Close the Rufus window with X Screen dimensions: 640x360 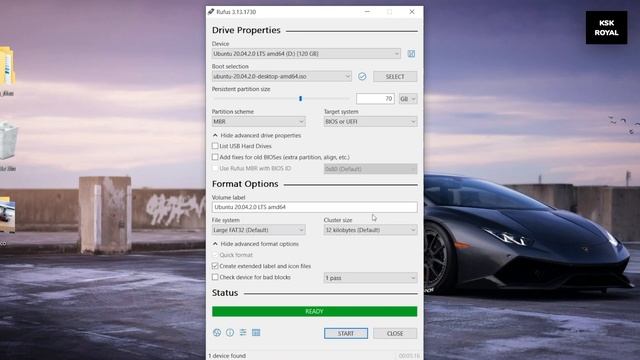[412, 12]
